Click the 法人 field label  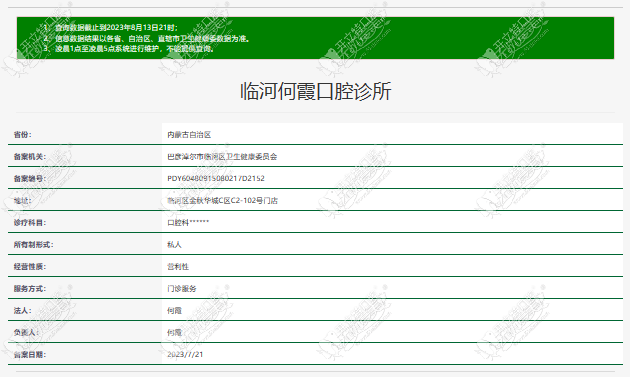tap(22, 310)
